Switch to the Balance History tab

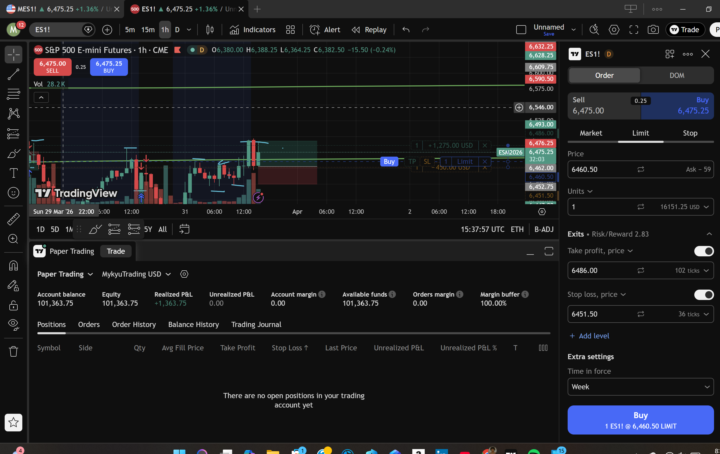tap(193, 325)
